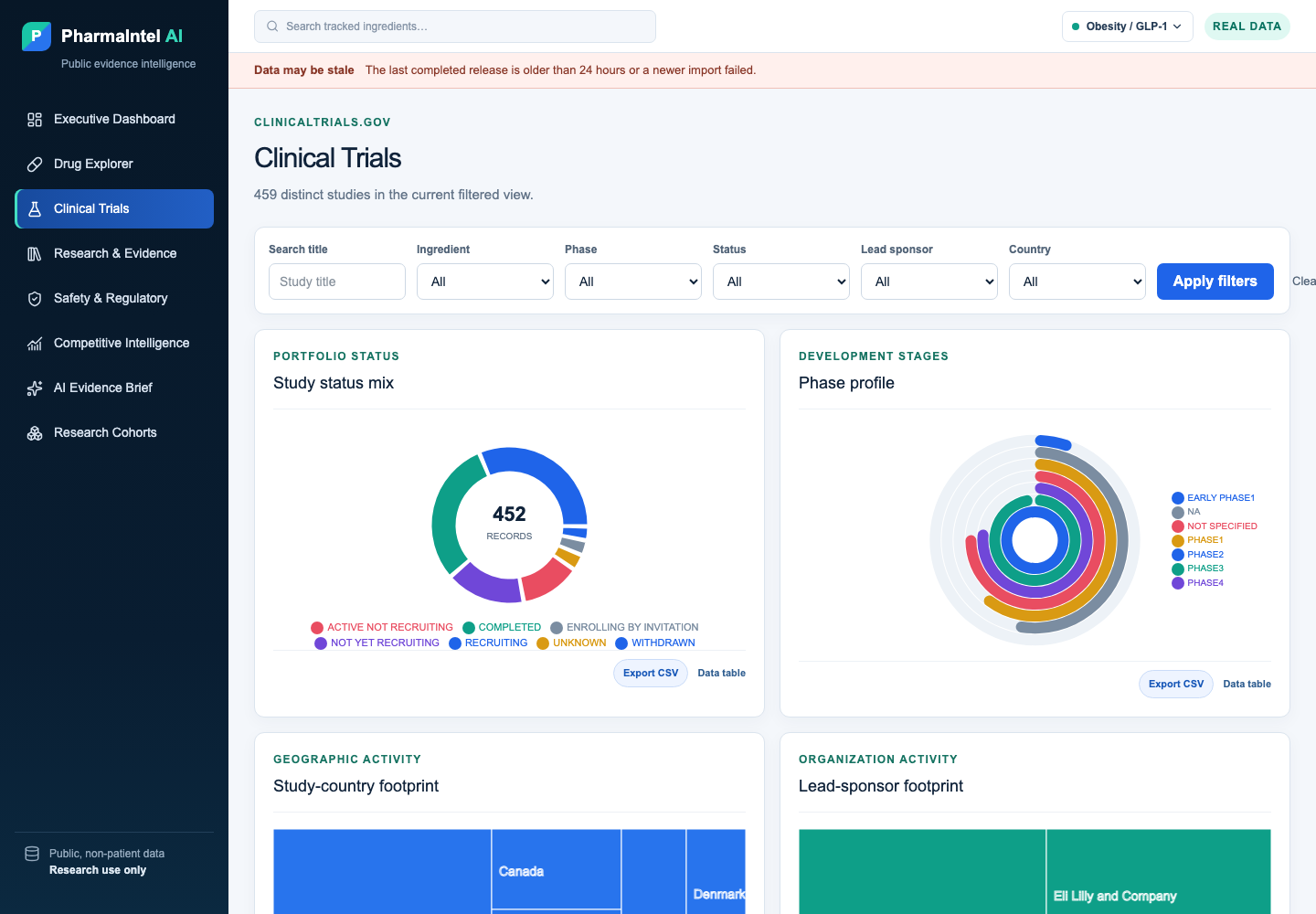Click the 452 RECORDS donut center
1316x914 pixels.
(509, 523)
